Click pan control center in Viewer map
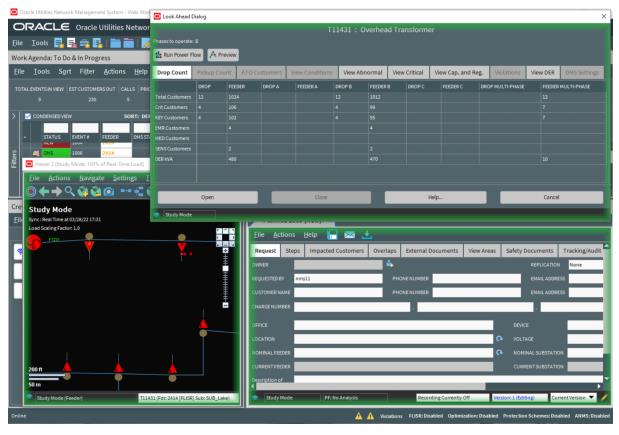 (x=225, y=237)
